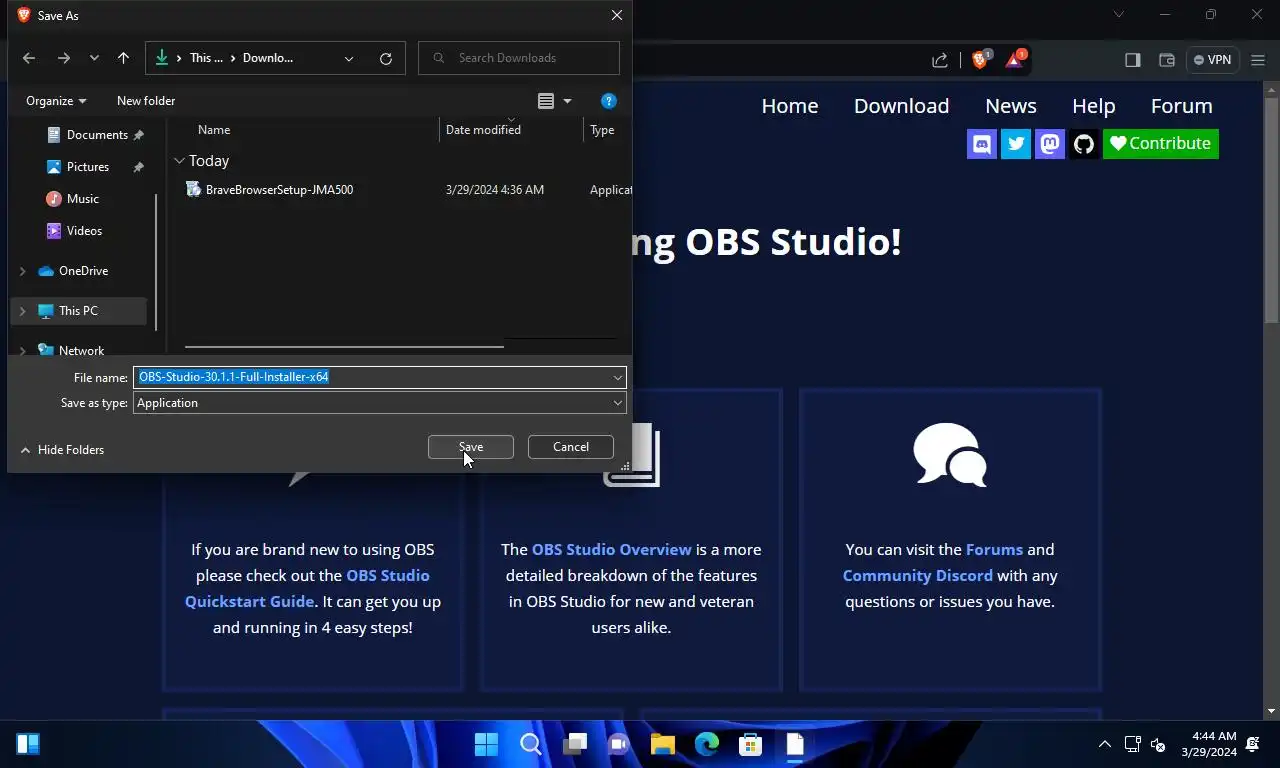Open Forum page on OBS website
This screenshot has height=768, width=1280.
tap(1182, 106)
